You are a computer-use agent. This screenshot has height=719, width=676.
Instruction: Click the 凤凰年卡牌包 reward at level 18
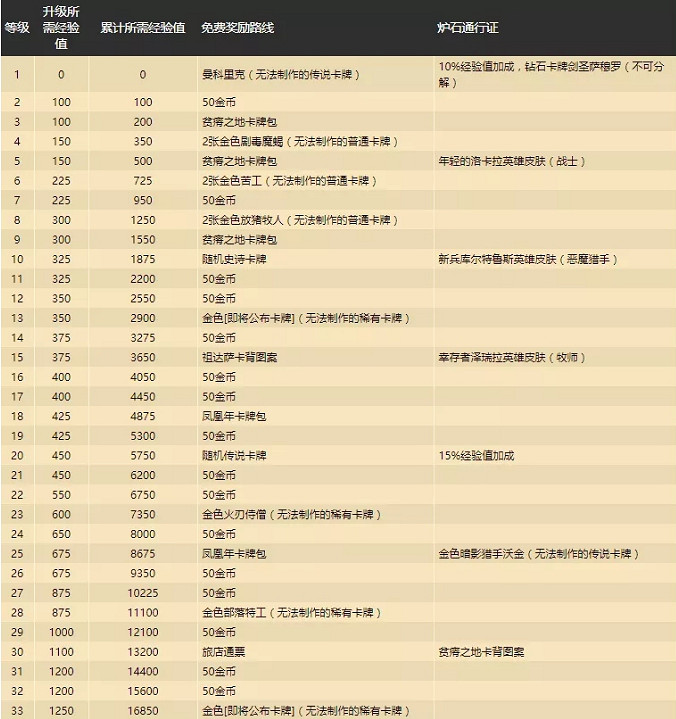coord(234,416)
